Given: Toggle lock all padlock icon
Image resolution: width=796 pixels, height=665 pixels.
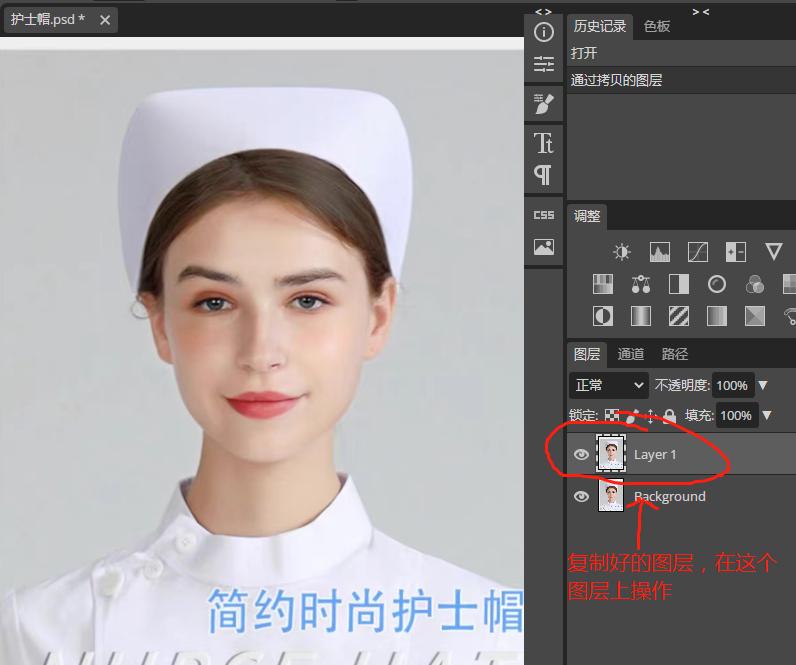Looking at the screenshot, I should 670,416.
